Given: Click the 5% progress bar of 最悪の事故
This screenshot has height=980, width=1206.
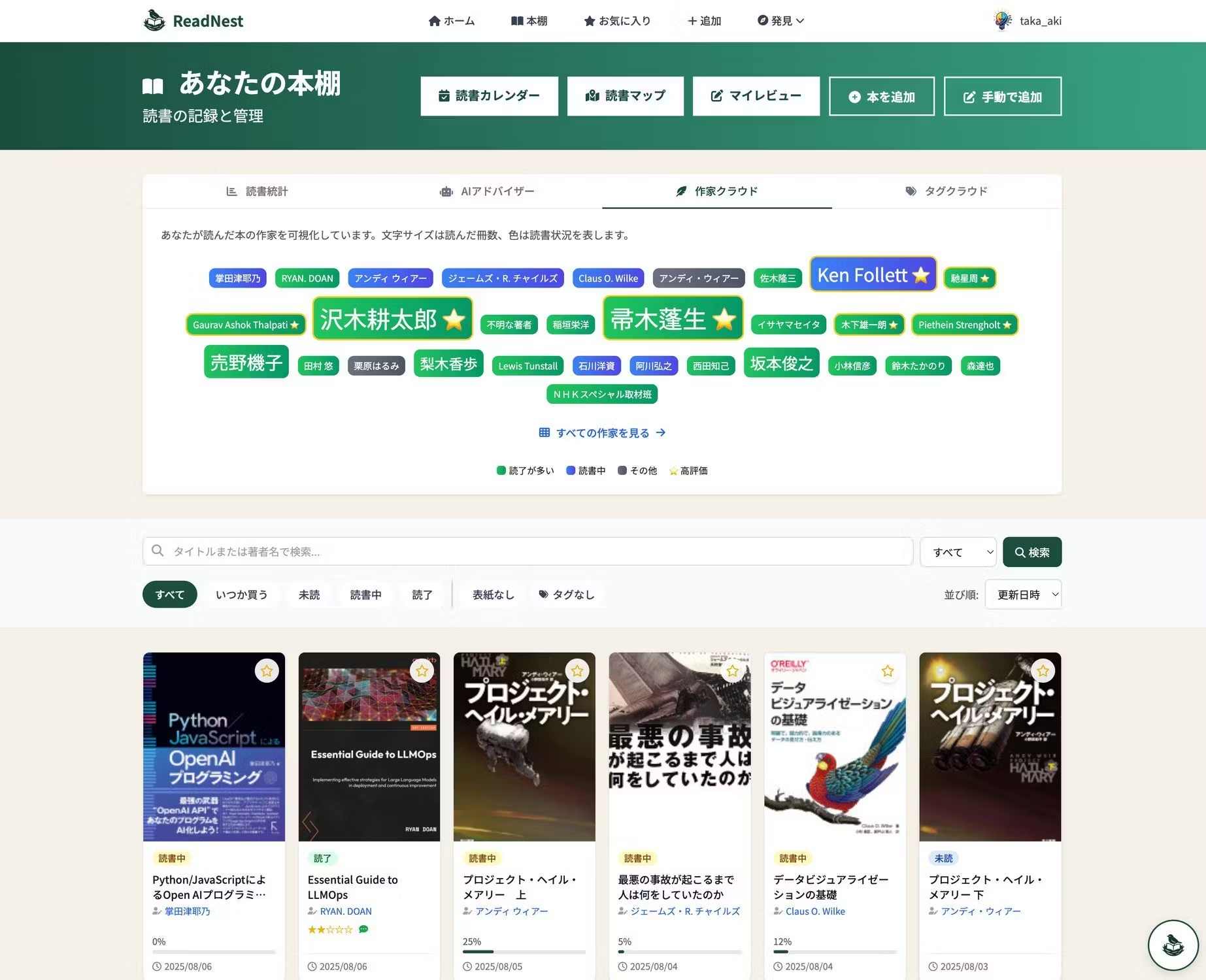Looking at the screenshot, I should pos(680,952).
